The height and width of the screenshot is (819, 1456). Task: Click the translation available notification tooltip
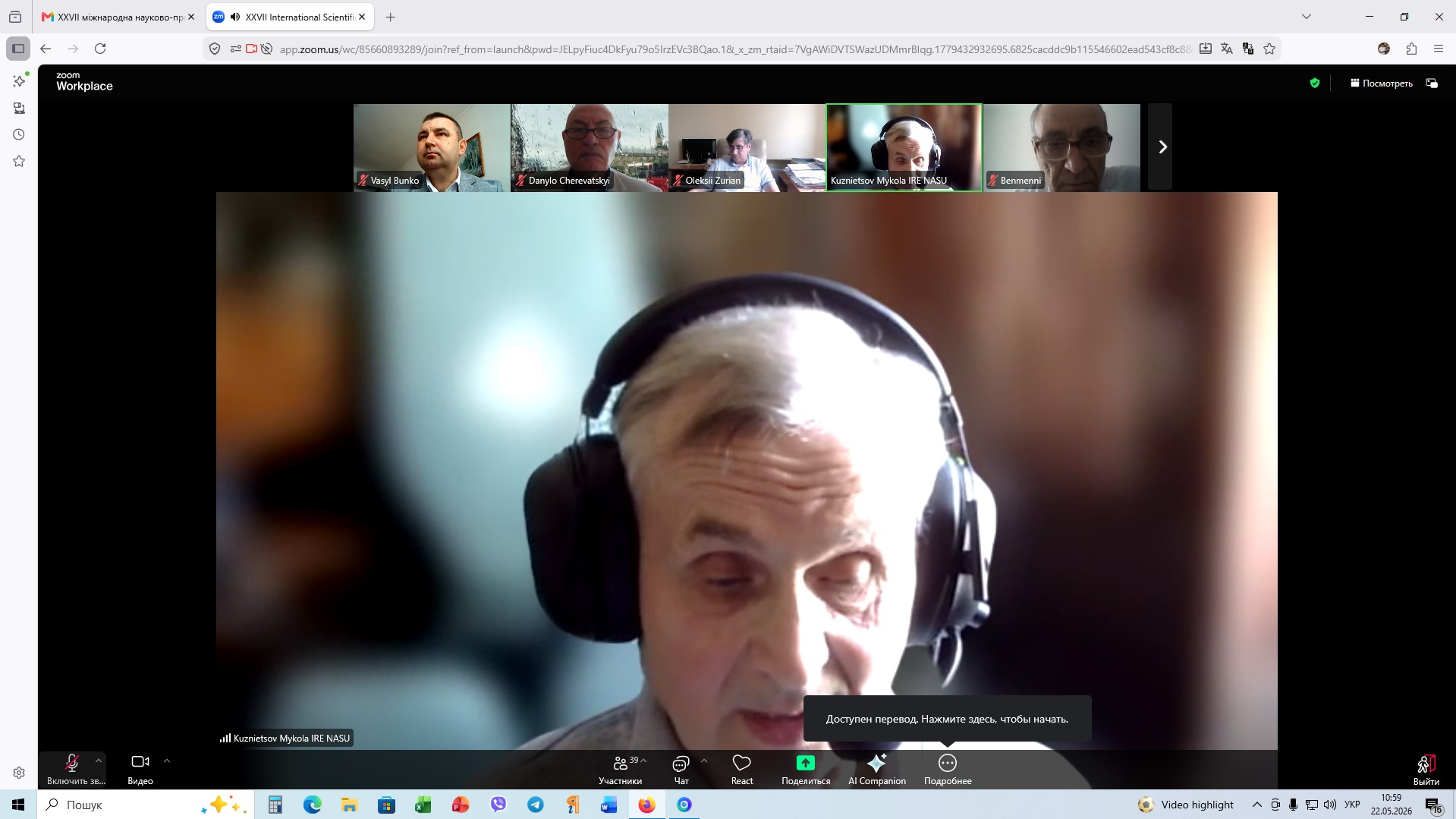tap(947, 719)
